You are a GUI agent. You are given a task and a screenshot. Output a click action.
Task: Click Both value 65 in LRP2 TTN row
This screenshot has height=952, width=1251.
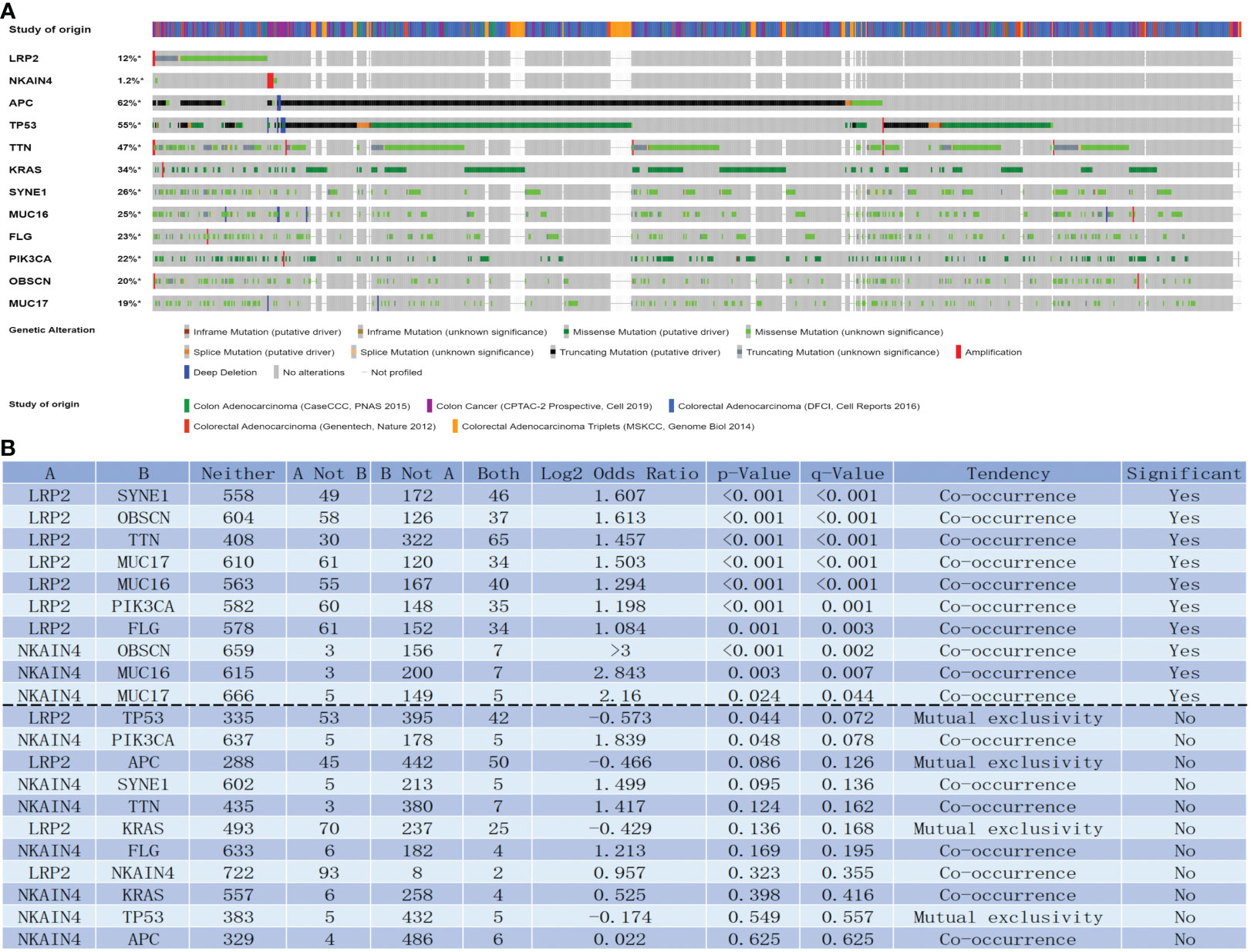498,540
